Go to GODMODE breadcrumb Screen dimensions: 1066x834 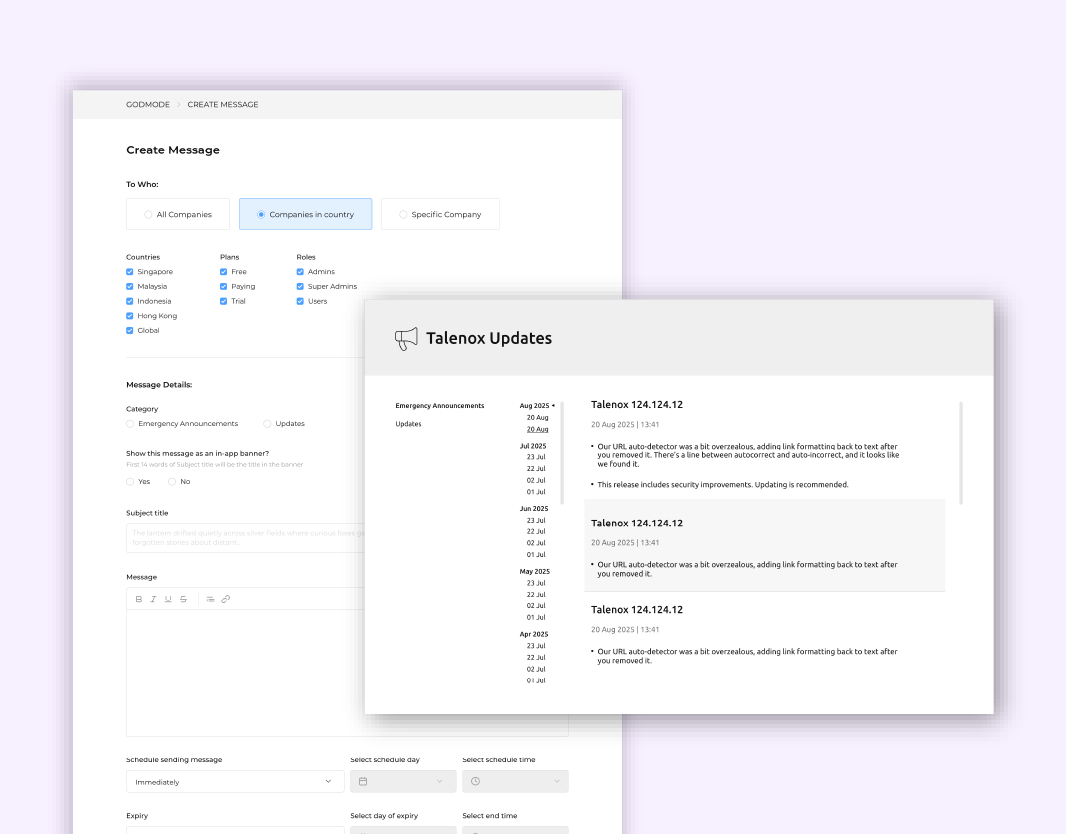148,105
